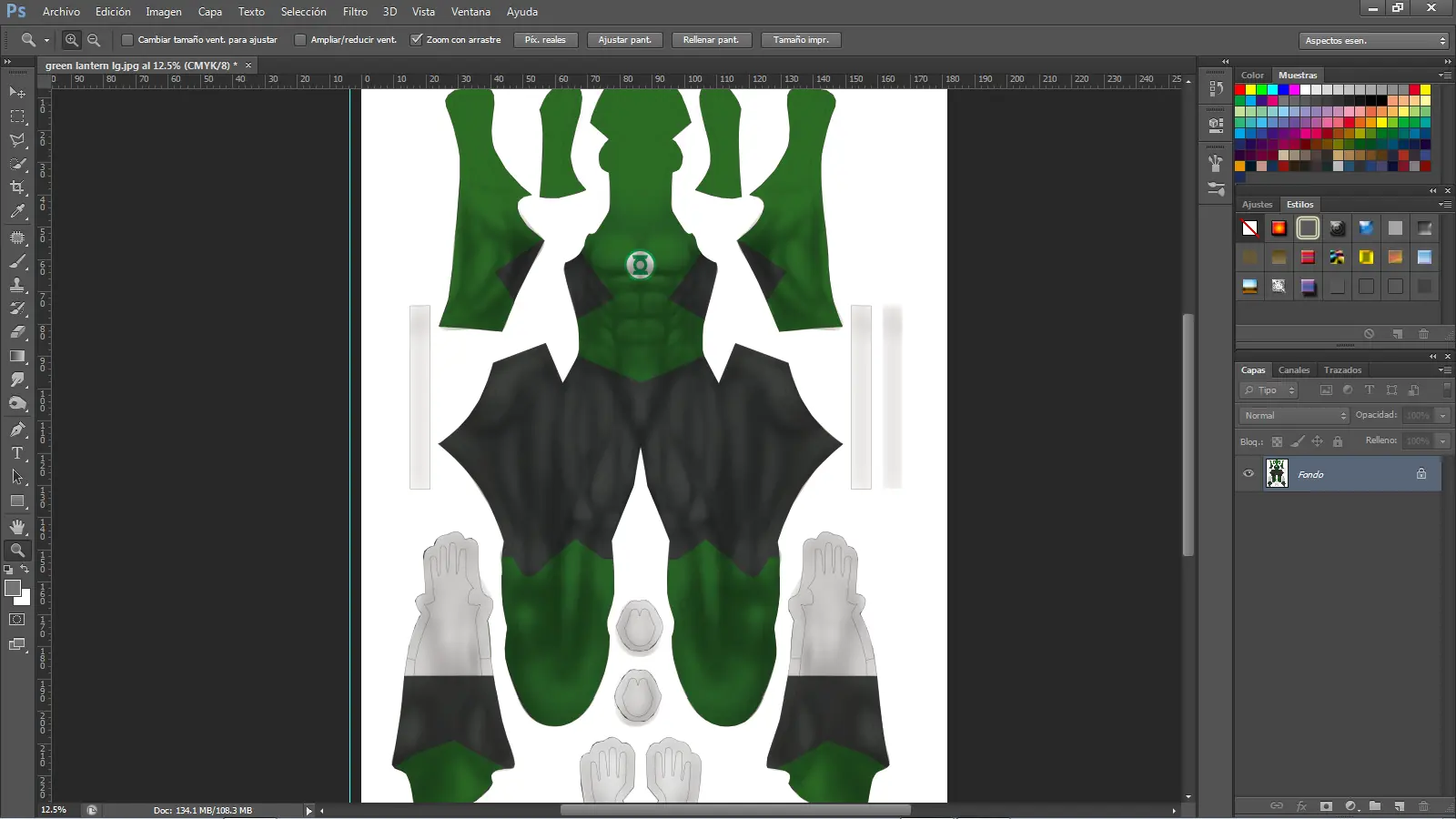Image resolution: width=1456 pixels, height=819 pixels.
Task: Uncheck 'Zoom con arrastre' option
Action: coord(416,40)
